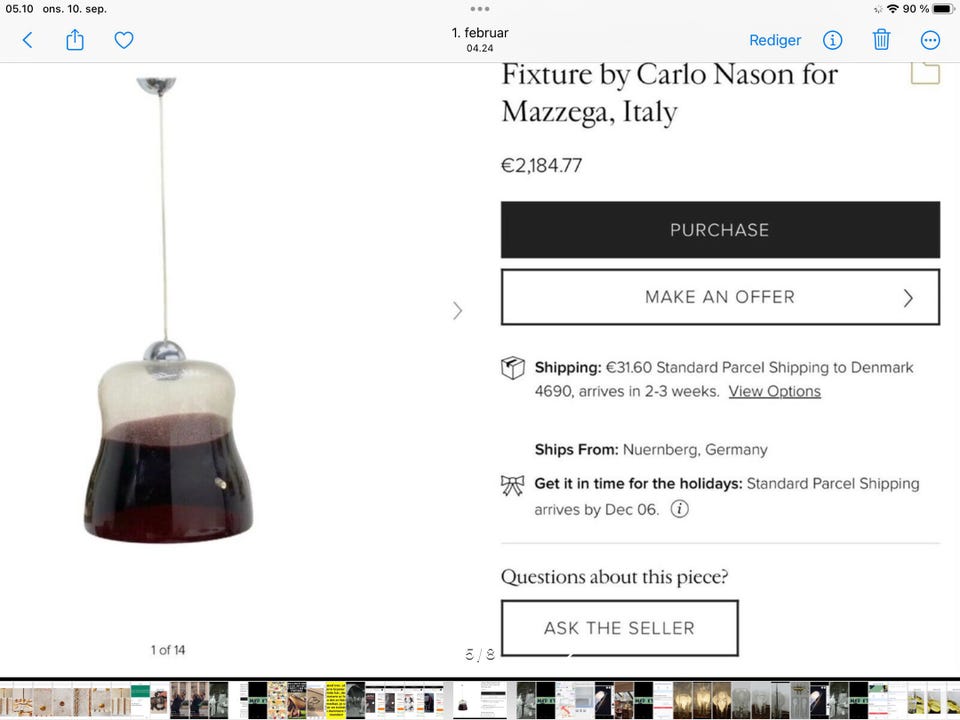
Task: Open the multitasking three-dot menu at top
Action: coord(480,9)
